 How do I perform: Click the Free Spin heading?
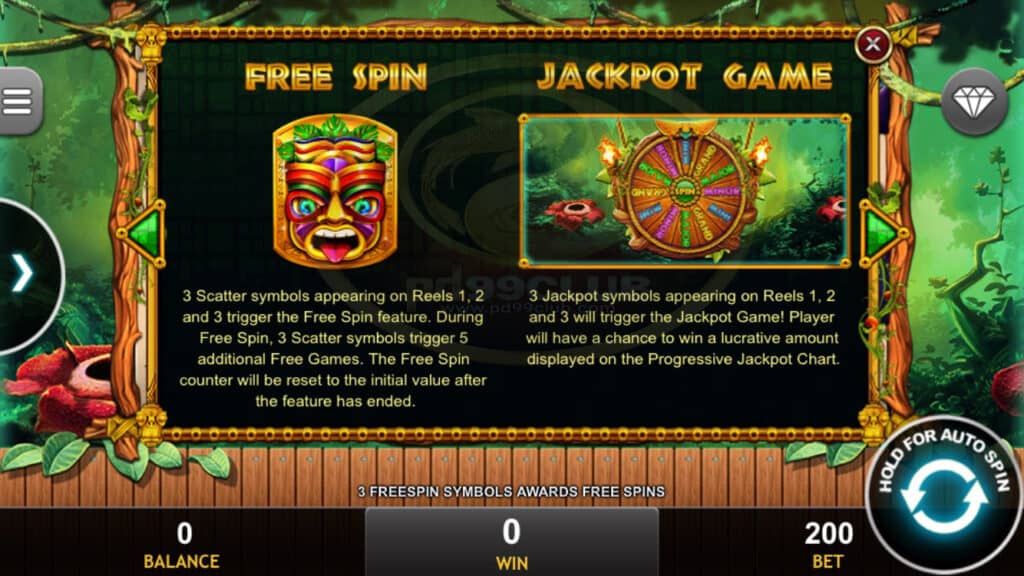coord(336,77)
